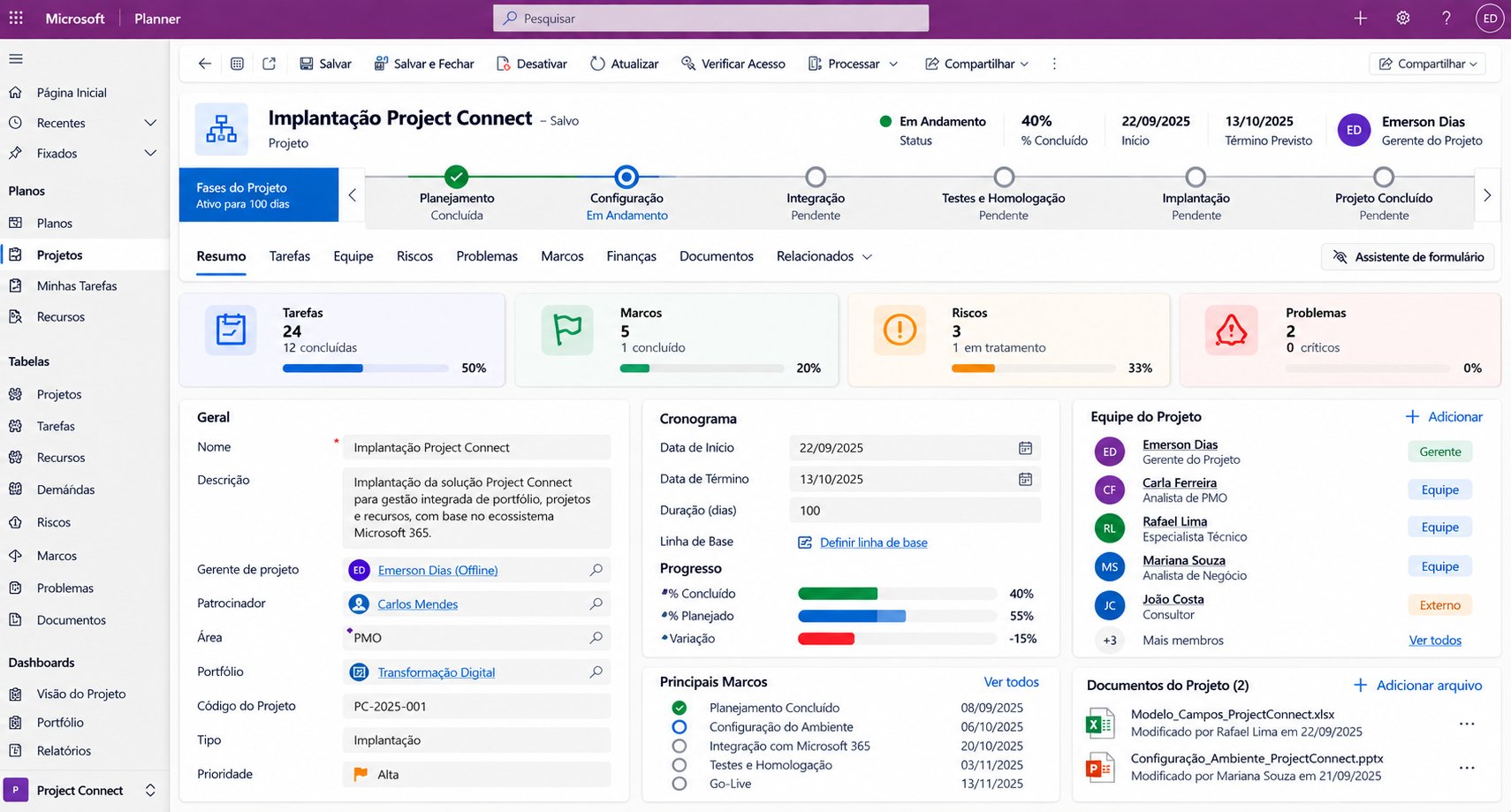Toggle Planejamento Concluído milestone check
The height and width of the screenshot is (812, 1511).
679,708
